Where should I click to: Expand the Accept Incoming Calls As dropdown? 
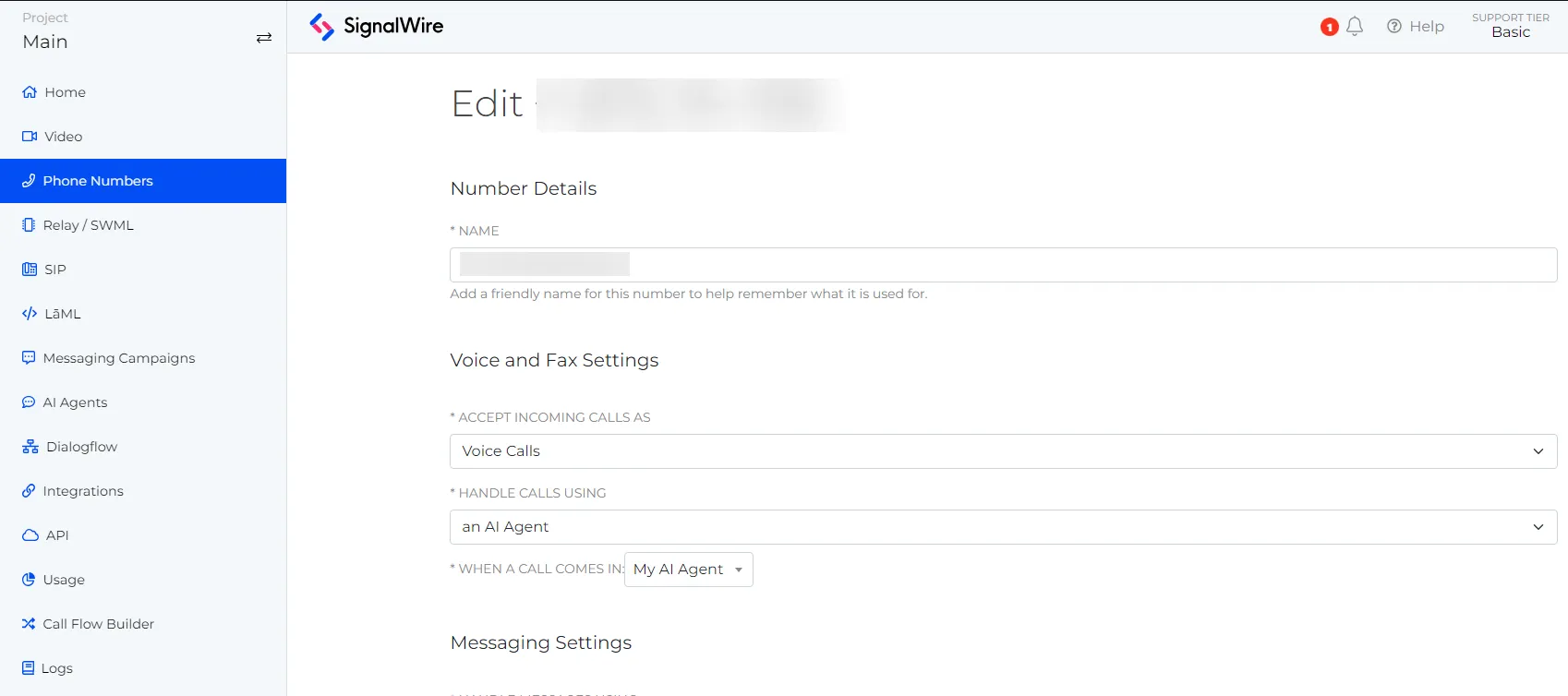tap(1002, 451)
